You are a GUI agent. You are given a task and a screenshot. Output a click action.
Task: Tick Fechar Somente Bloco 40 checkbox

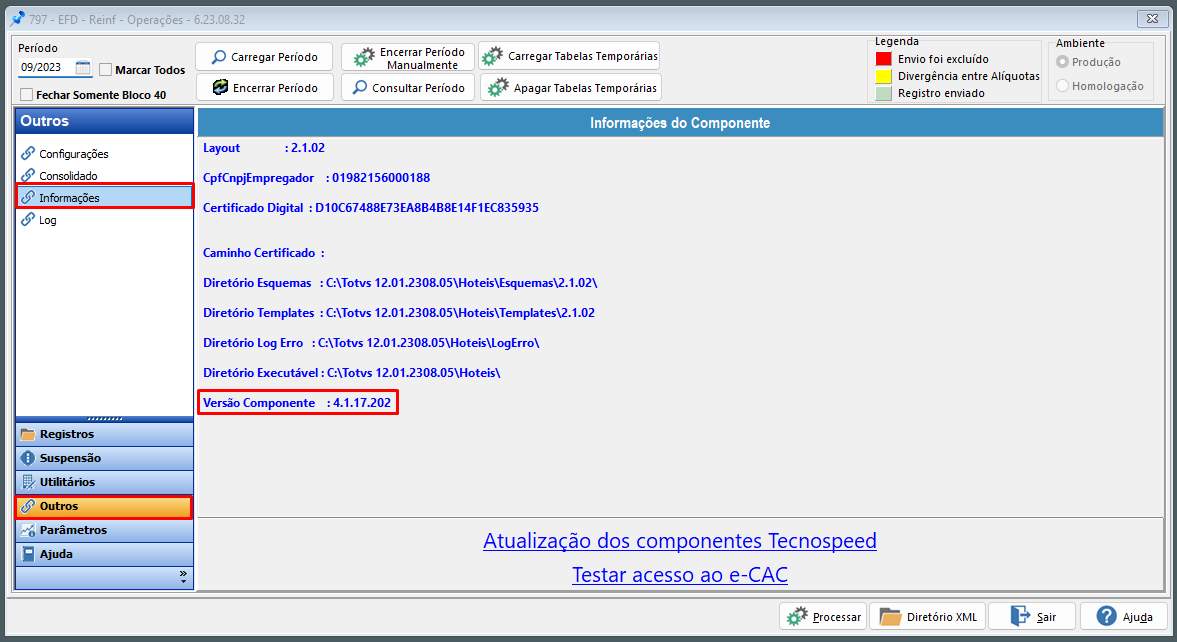tap(27, 95)
